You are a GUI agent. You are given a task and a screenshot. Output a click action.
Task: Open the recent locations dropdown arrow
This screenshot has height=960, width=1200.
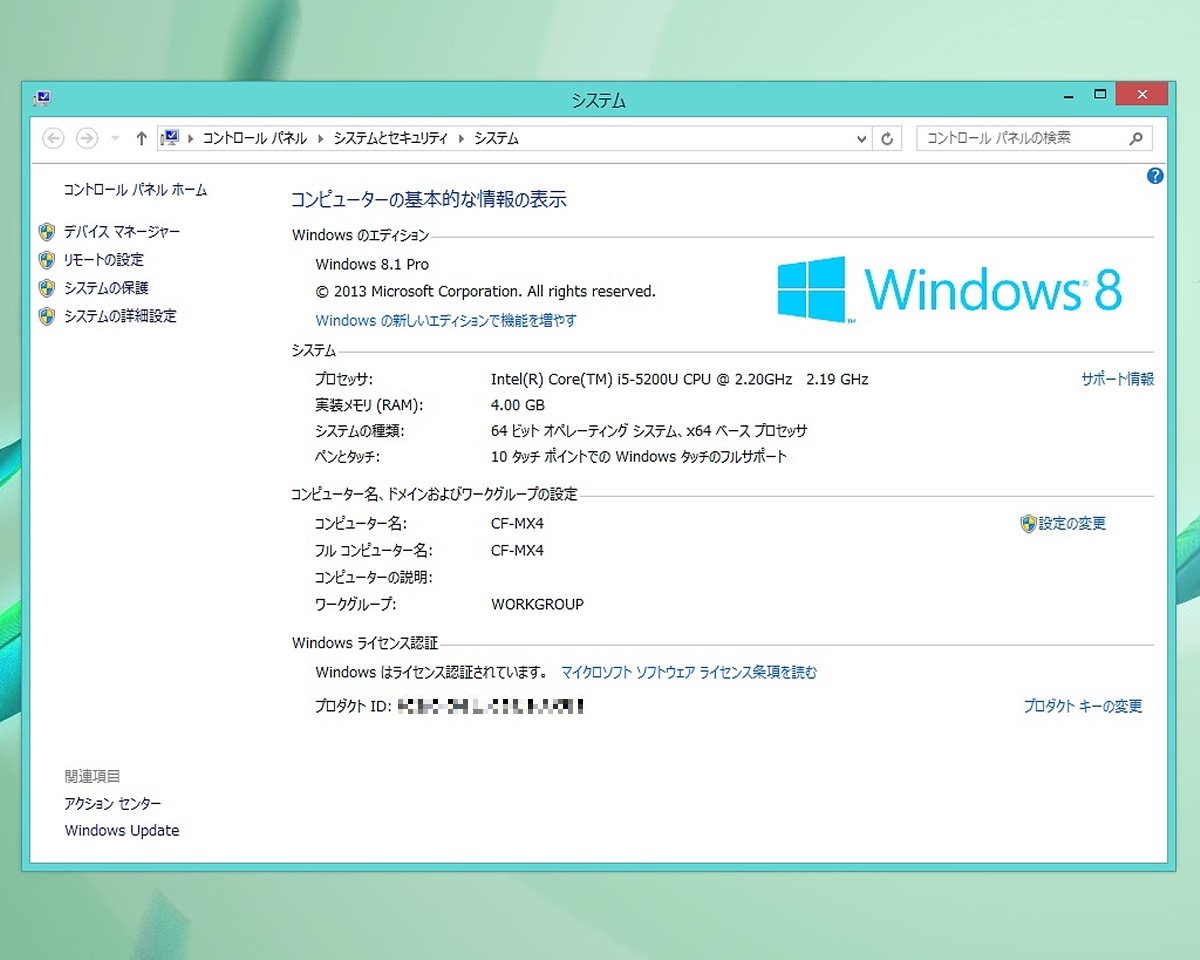[115, 139]
